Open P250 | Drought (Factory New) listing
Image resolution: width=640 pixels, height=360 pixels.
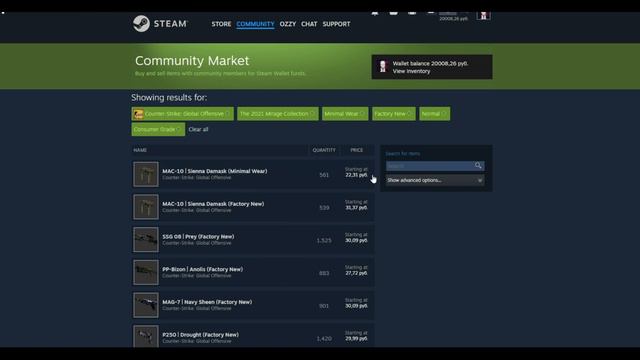[200, 334]
